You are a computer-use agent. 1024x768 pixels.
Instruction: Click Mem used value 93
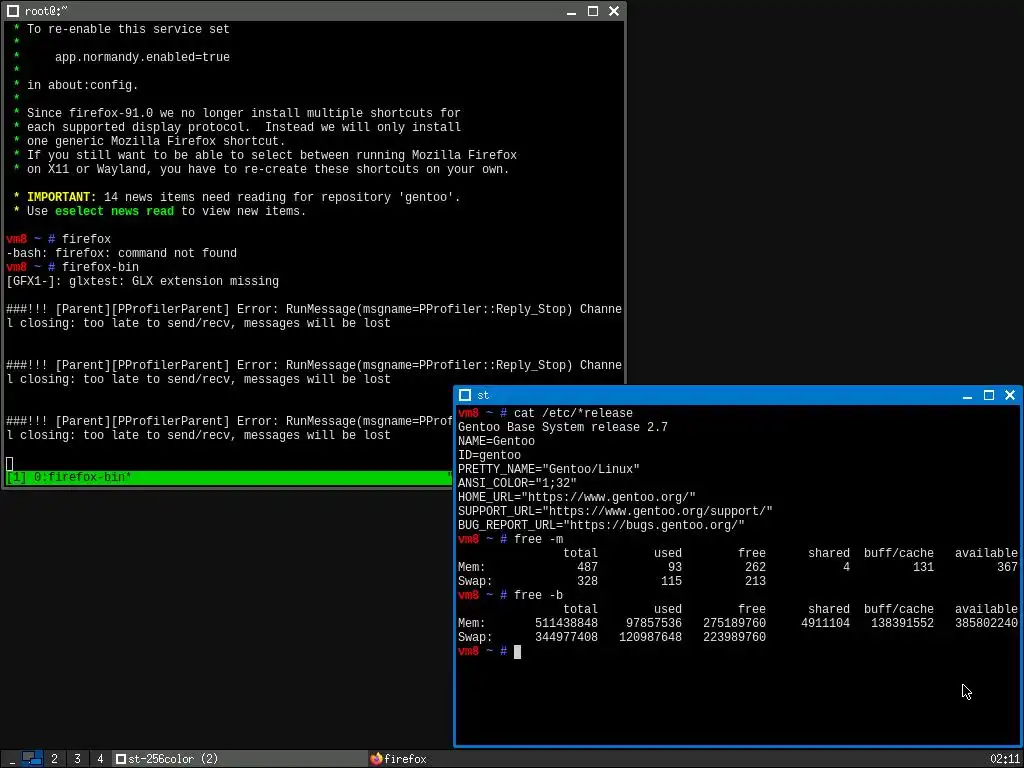[x=675, y=568]
